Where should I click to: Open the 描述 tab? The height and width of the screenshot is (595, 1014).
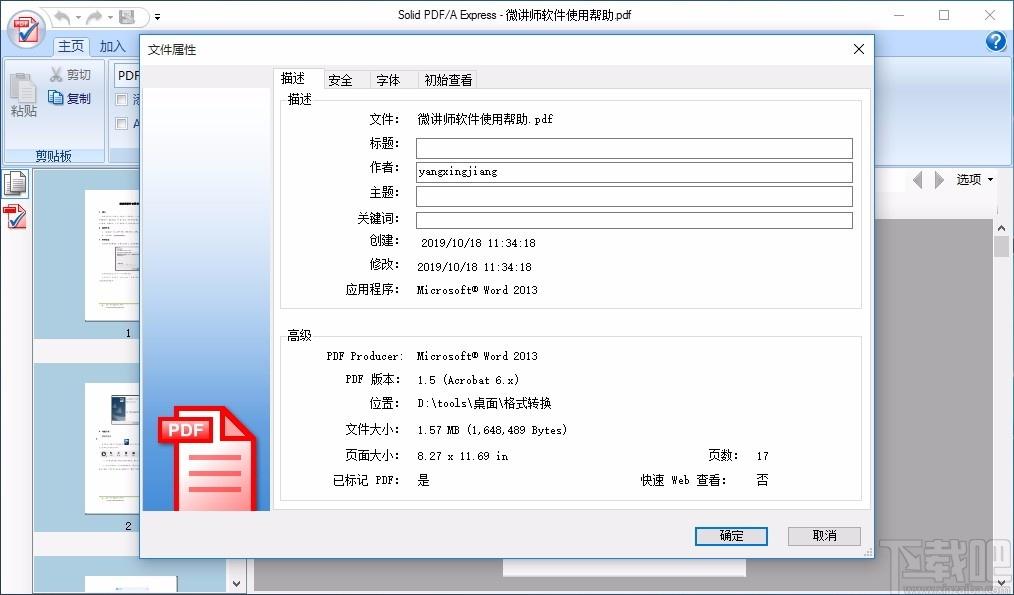(x=298, y=79)
